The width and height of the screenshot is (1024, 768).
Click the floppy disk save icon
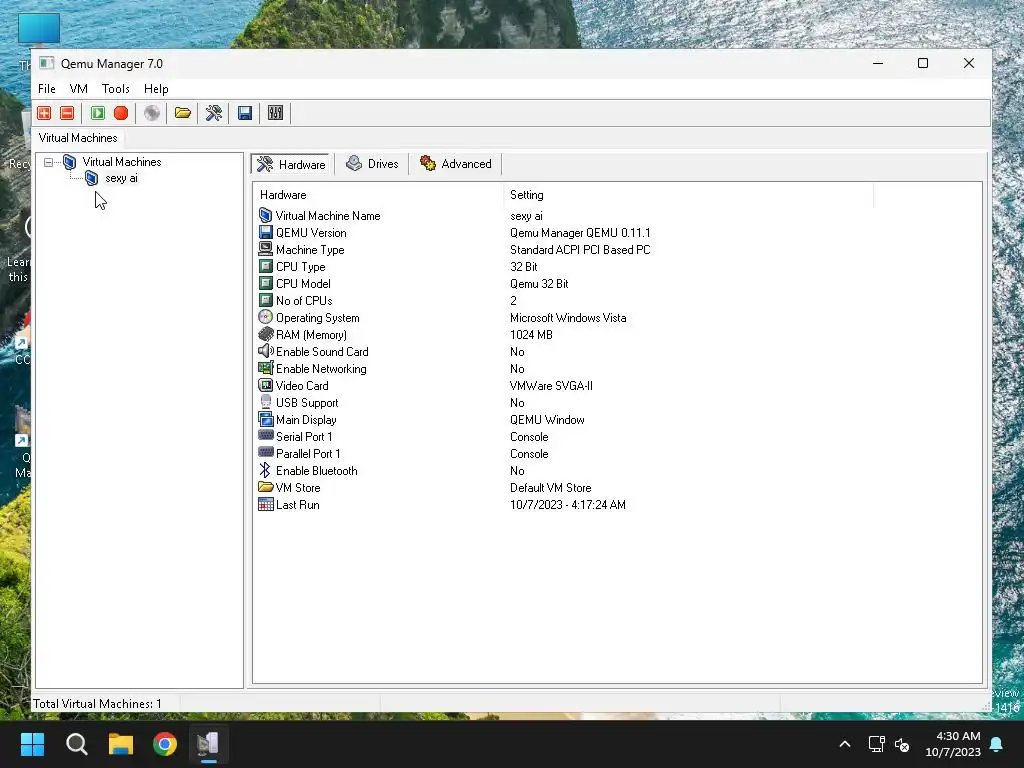245,113
